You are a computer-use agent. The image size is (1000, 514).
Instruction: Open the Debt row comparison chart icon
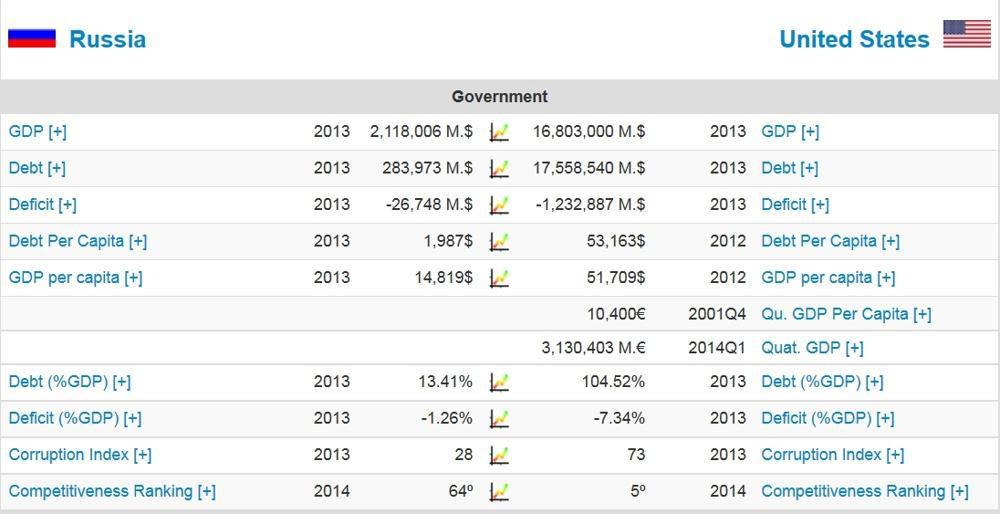point(499,169)
